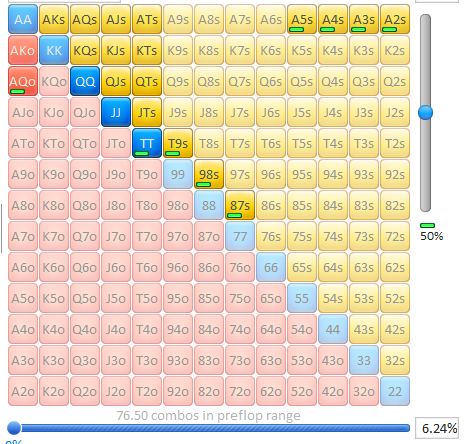Viewport: 467px width, 444px height.
Task: Toggle the JJ hand cell
Action: pyautogui.click(x=116, y=112)
